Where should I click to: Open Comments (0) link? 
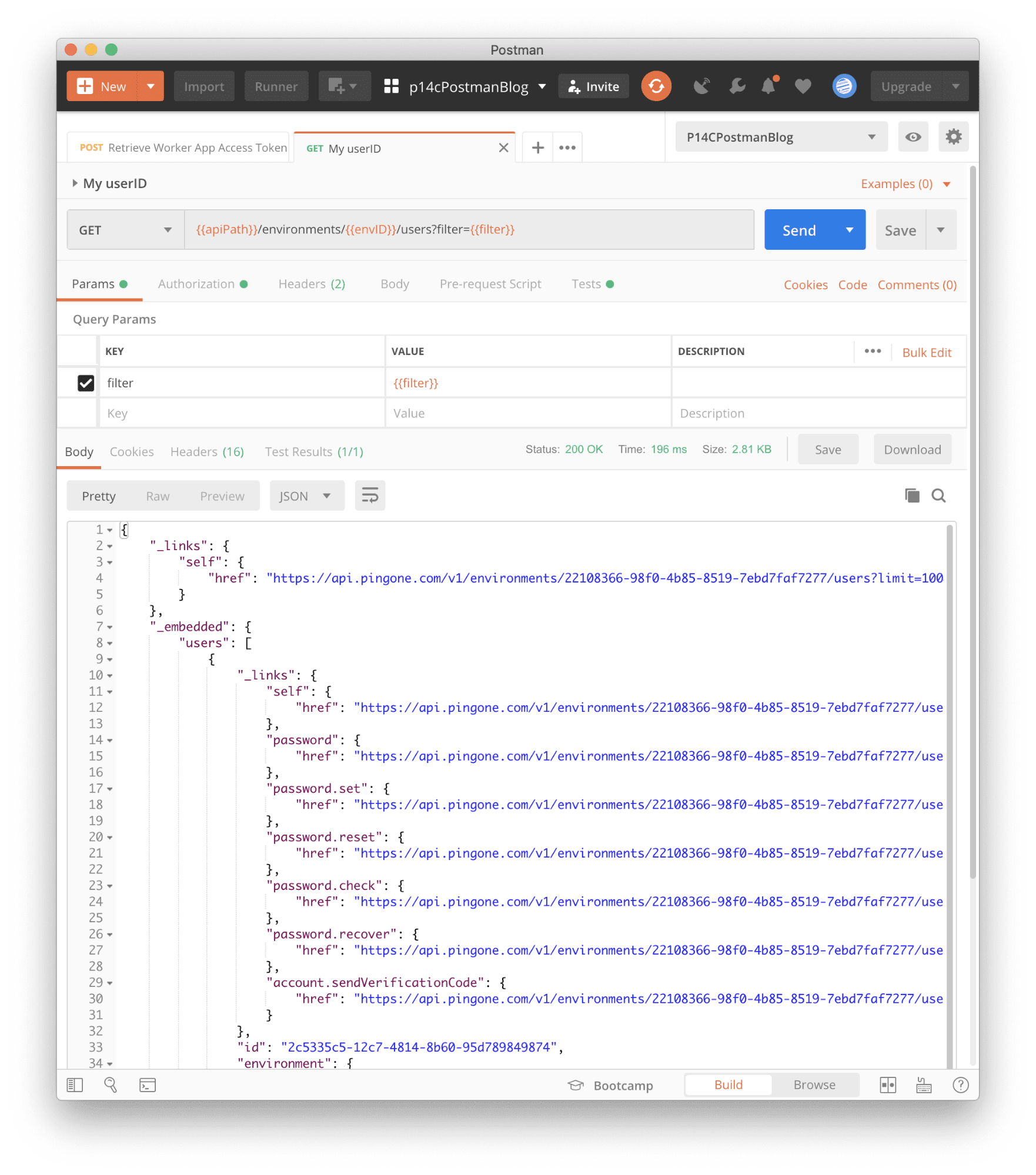[917, 284]
